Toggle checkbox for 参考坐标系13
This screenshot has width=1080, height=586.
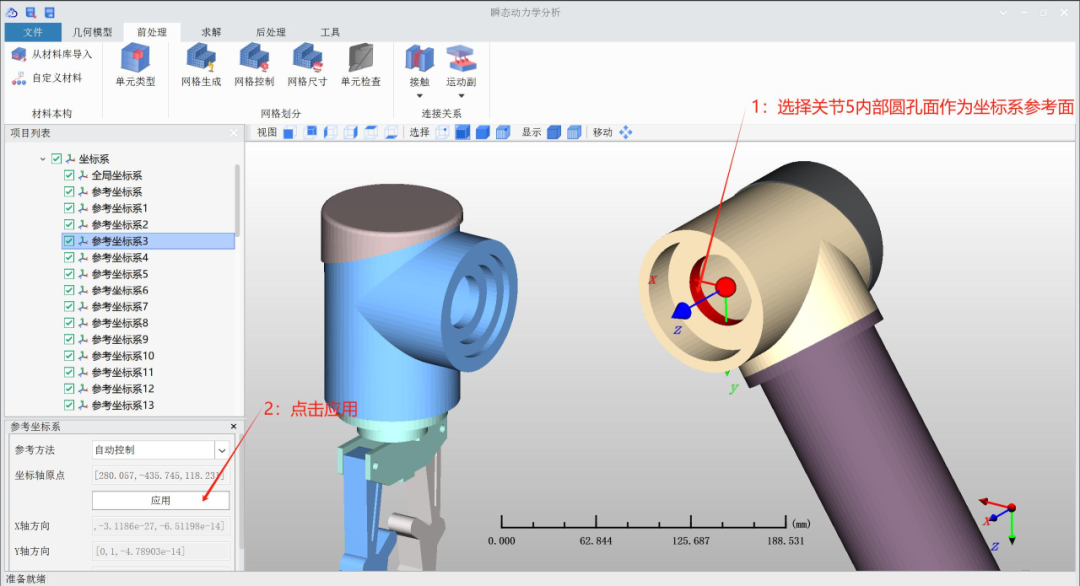click(69, 406)
